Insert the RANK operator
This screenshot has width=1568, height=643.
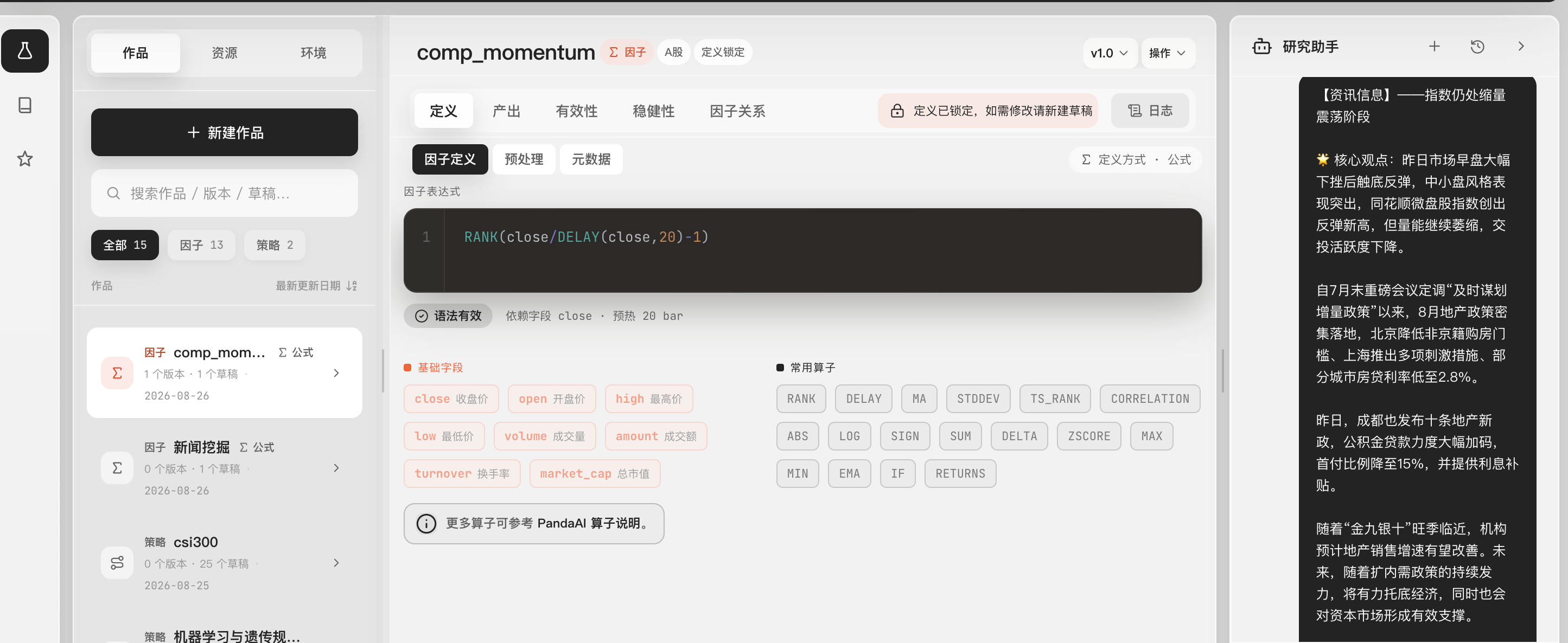click(801, 399)
